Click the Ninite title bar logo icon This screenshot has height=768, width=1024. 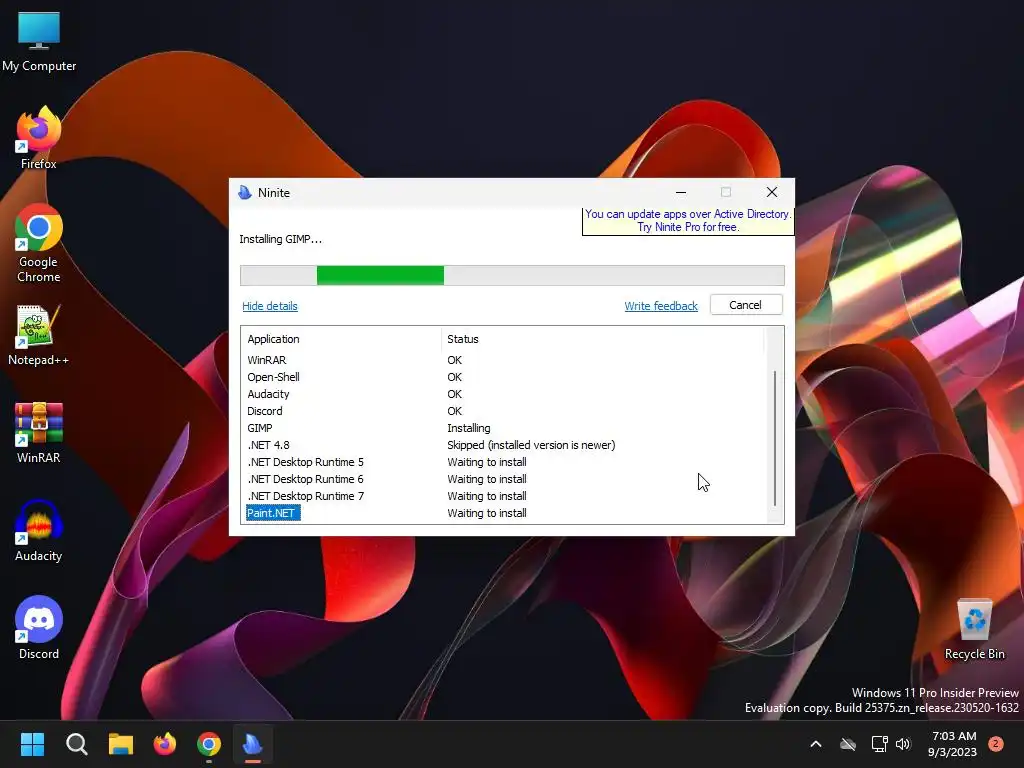click(x=245, y=193)
